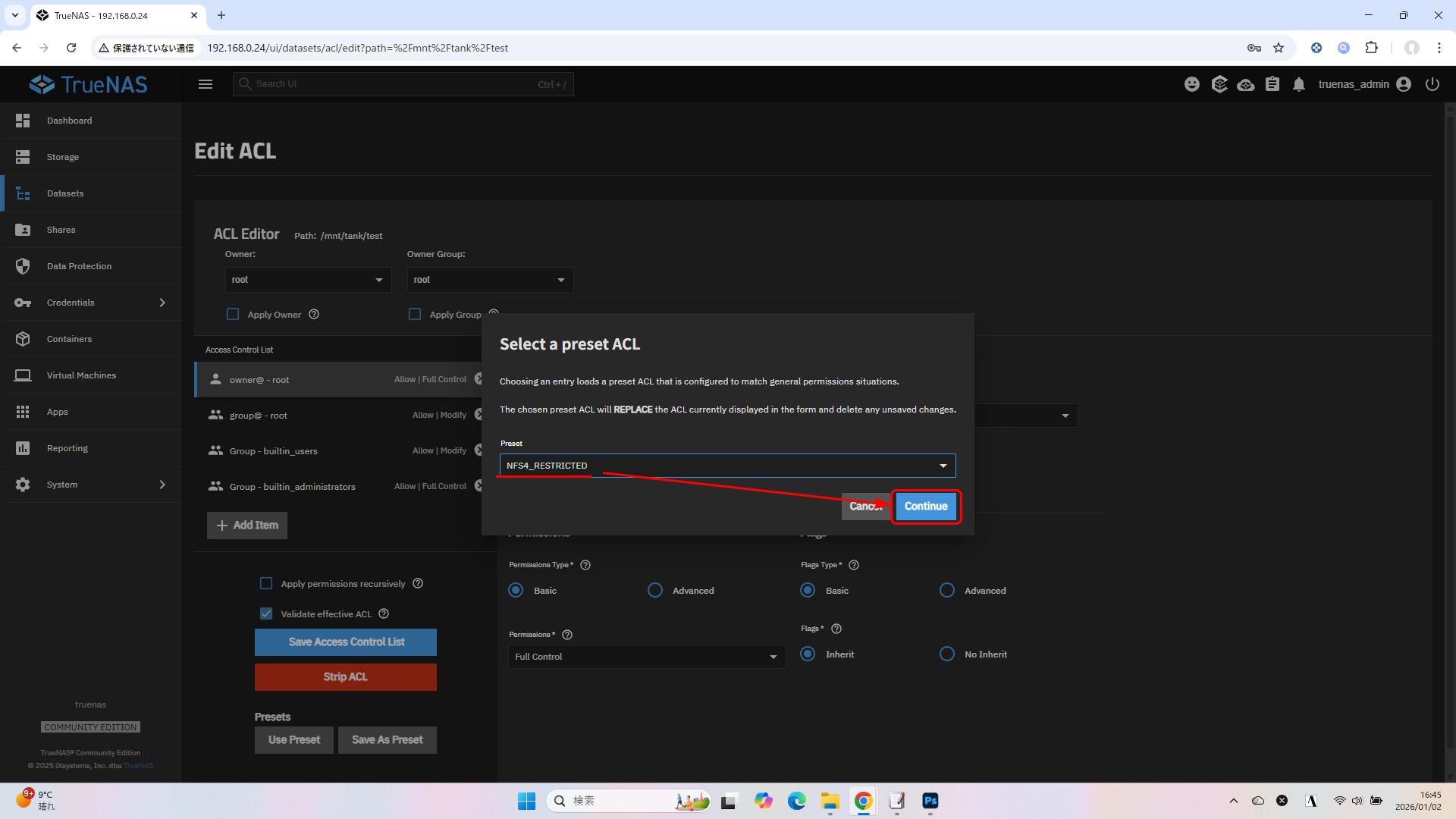Click the power button icon
The height and width of the screenshot is (819, 1456).
(1432, 84)
